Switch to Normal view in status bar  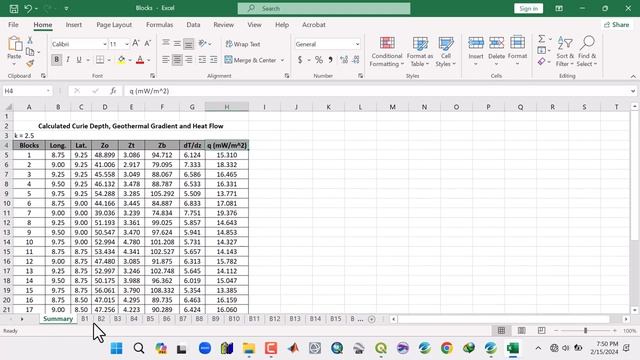pyautogui.click(x=501, y=331)
